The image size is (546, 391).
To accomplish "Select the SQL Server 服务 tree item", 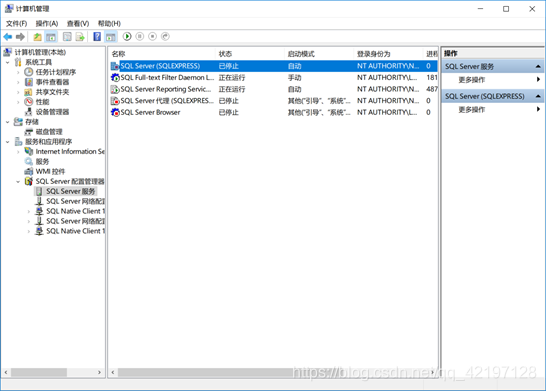I will [x=71, y=191].
